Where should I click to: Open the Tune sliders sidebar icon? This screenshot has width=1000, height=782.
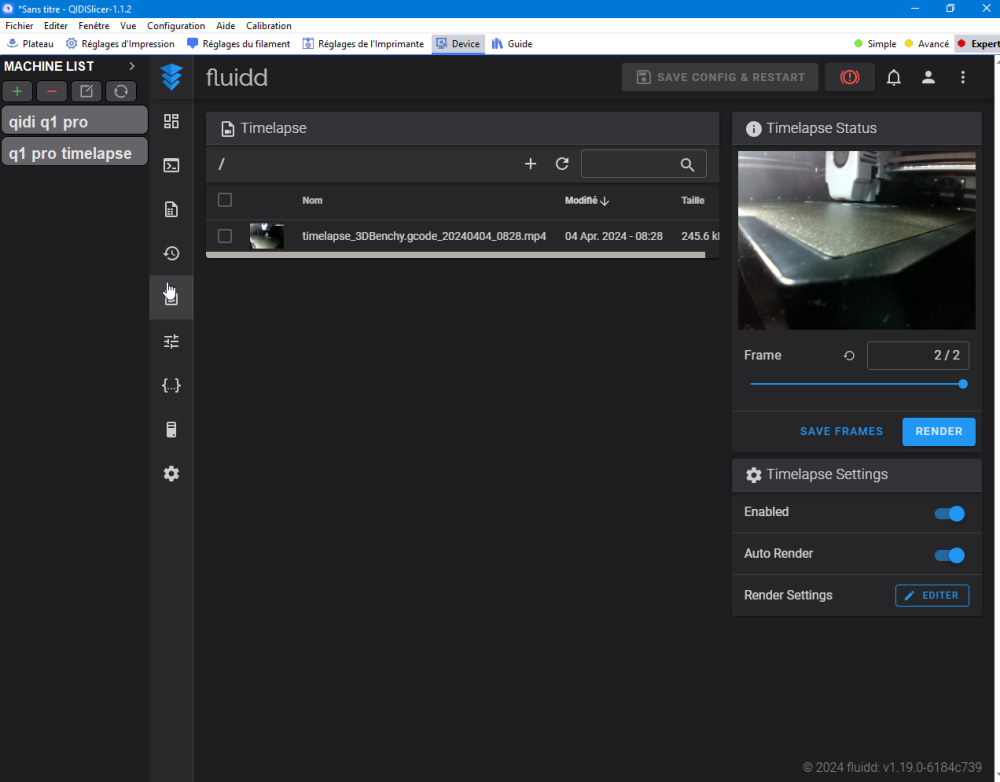171,341
